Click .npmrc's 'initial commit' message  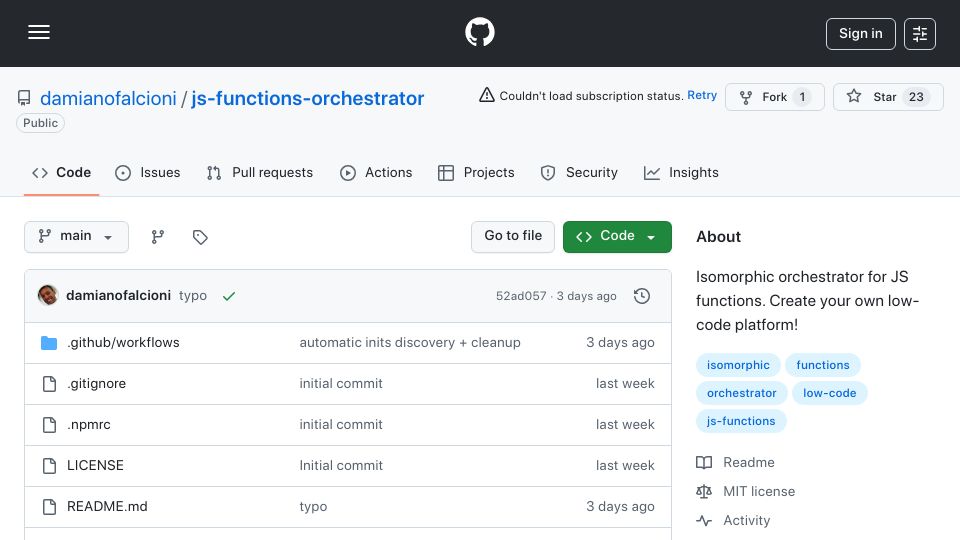point(340,424)
